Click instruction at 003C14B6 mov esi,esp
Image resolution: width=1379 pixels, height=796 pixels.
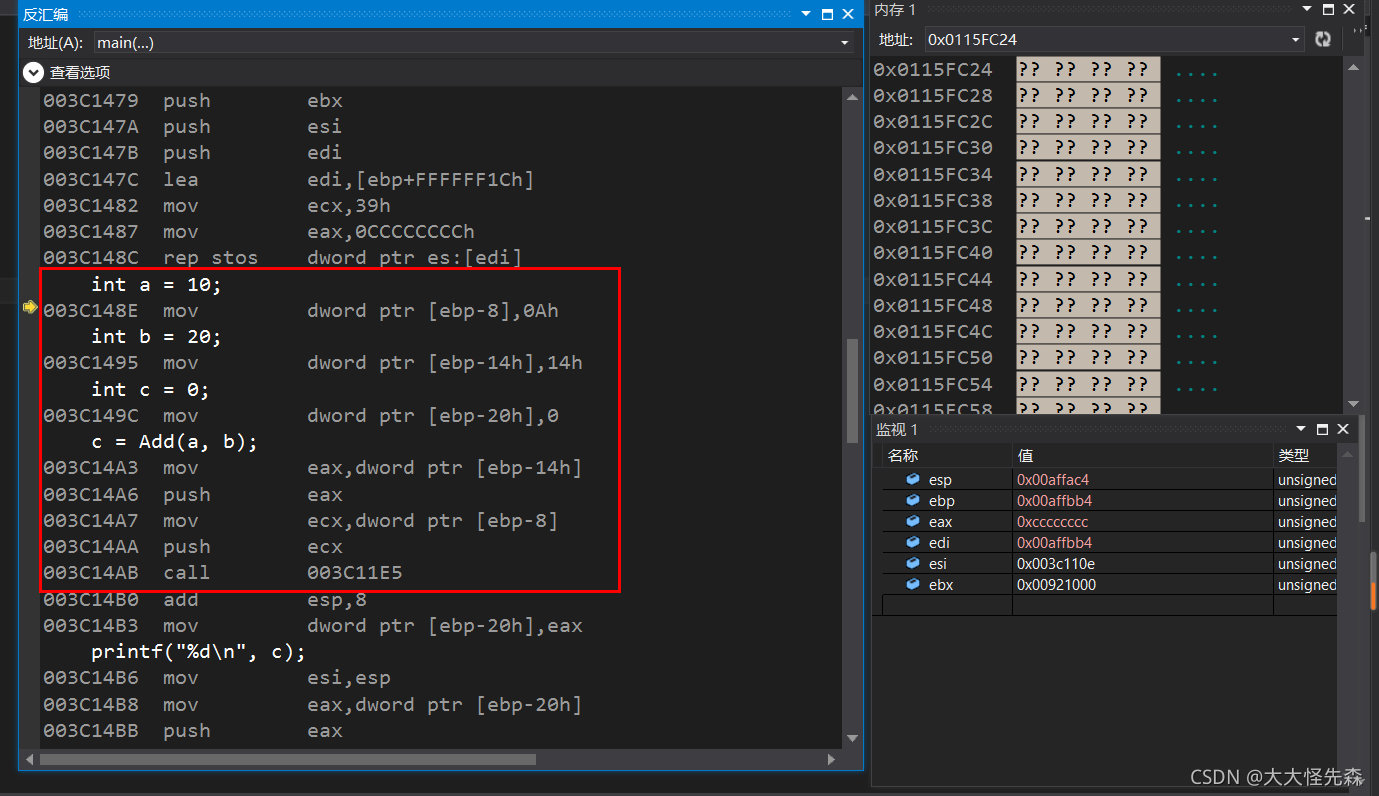click(216, 678)
